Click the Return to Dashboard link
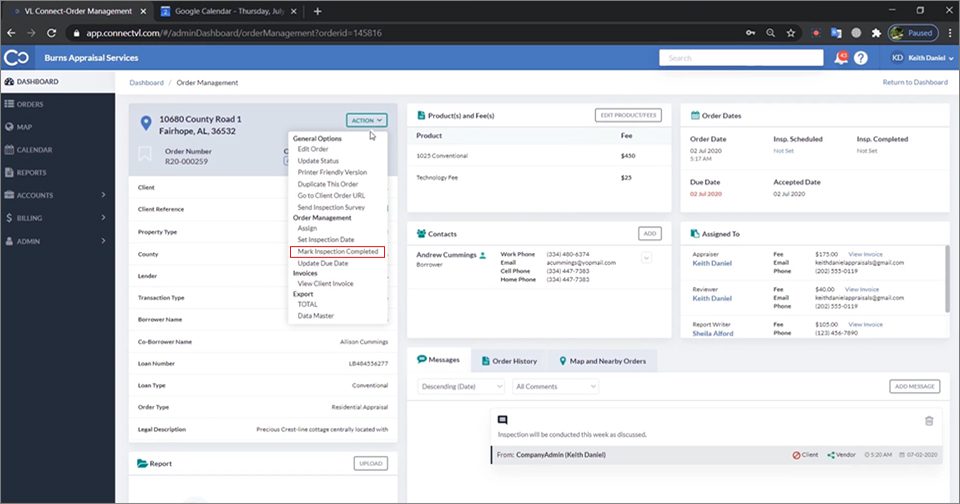Viewport: 960px width, 504px height. (x=915, y=82)
